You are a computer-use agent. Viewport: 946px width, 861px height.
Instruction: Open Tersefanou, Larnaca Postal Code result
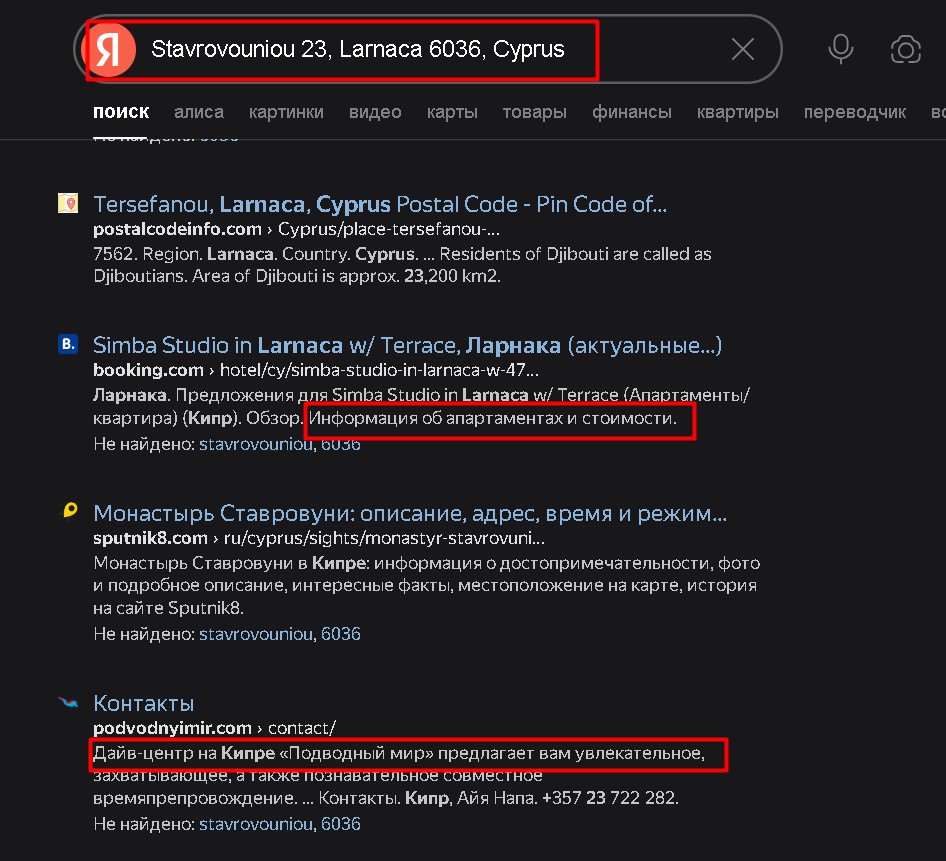[379, 204]
